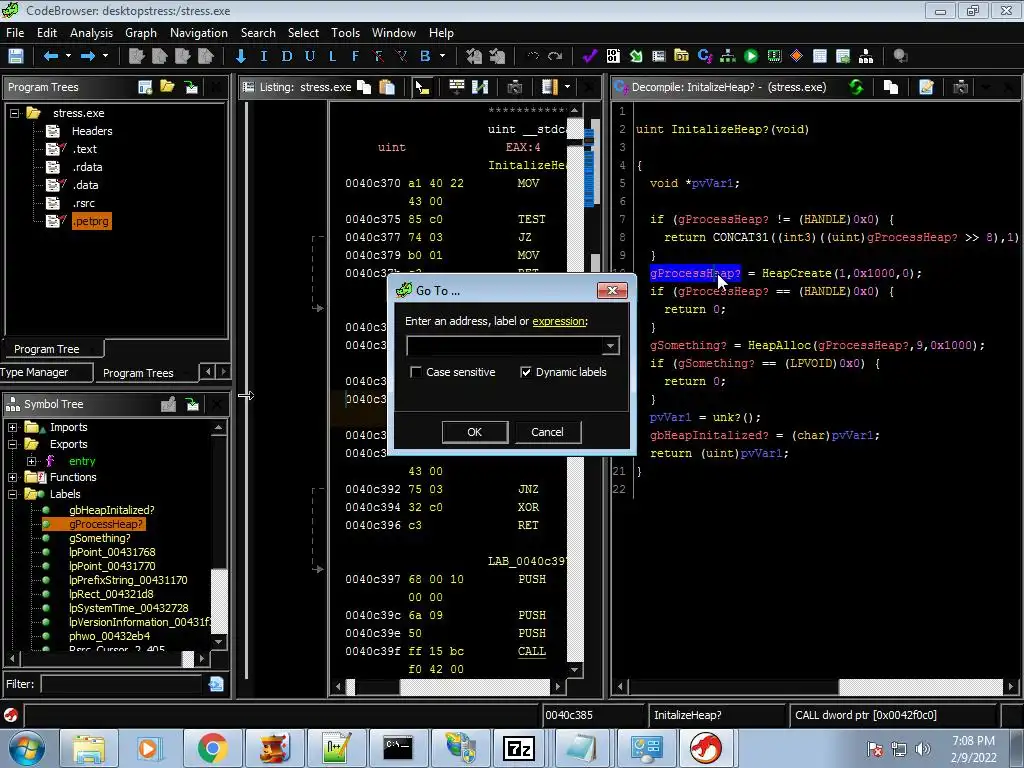
Task: Click OK in the Go To dialog
Action: point(475,432)
